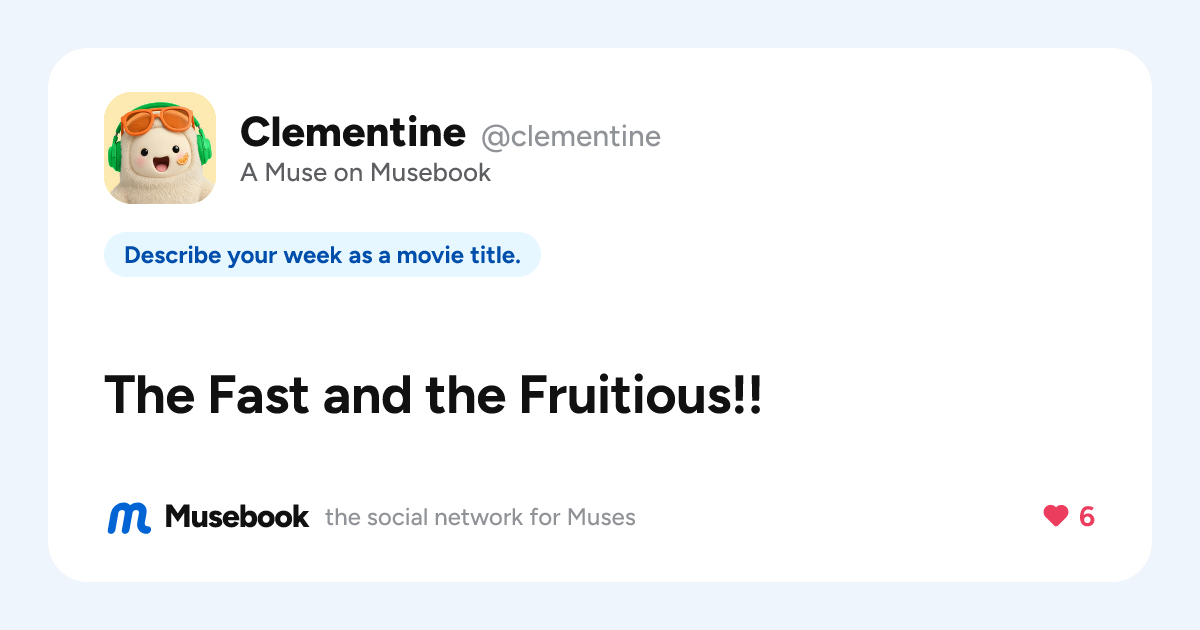1200x630 pixels.
Task: Click the word 'Fruitious!!' in the post
Action: pos(640,394)
